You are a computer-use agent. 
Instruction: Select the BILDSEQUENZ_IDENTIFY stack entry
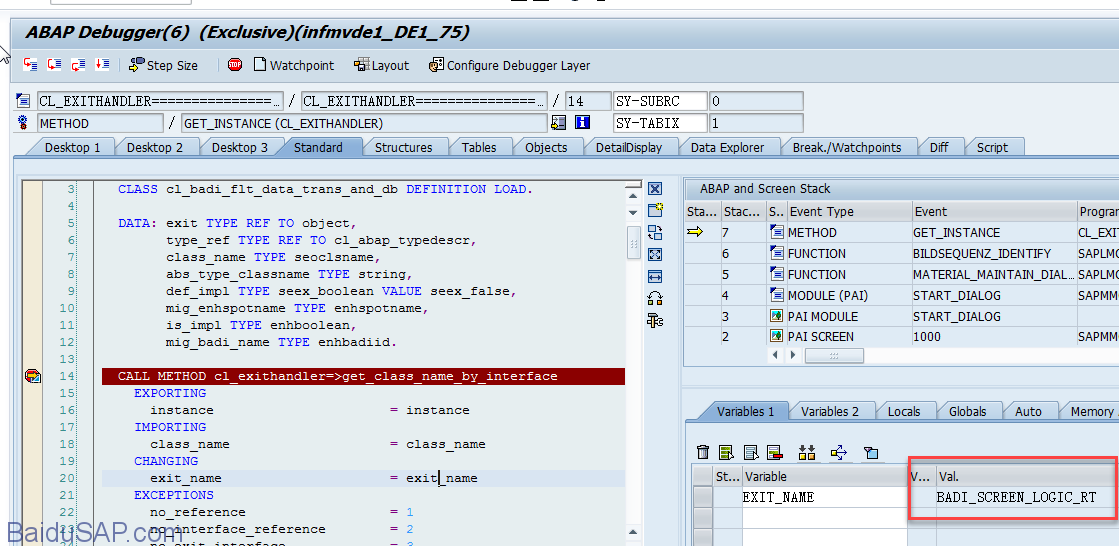pyautogui.click(x=981, y=254)
